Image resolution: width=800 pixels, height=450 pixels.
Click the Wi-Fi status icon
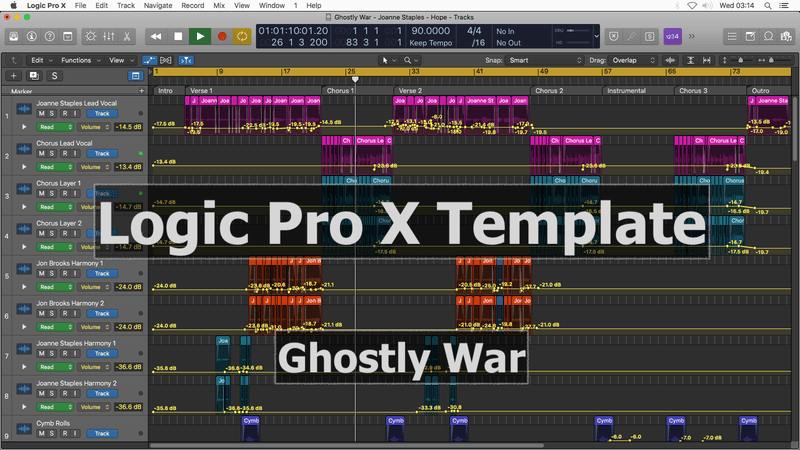[x=692, y=6]
